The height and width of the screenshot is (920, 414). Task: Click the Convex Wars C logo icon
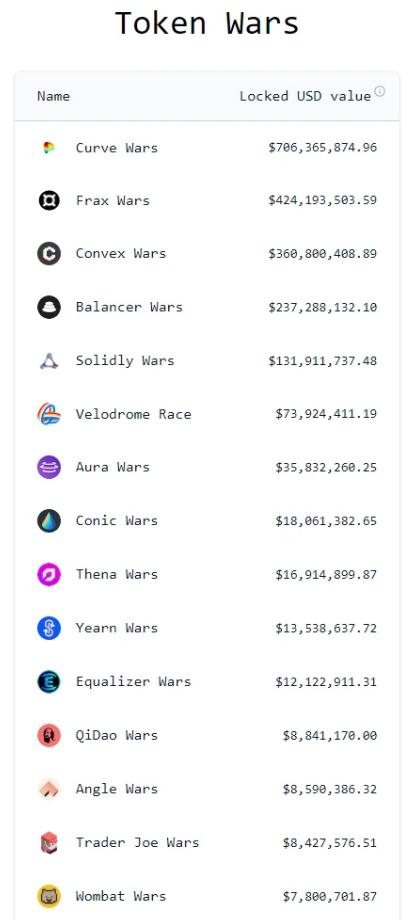49,254
